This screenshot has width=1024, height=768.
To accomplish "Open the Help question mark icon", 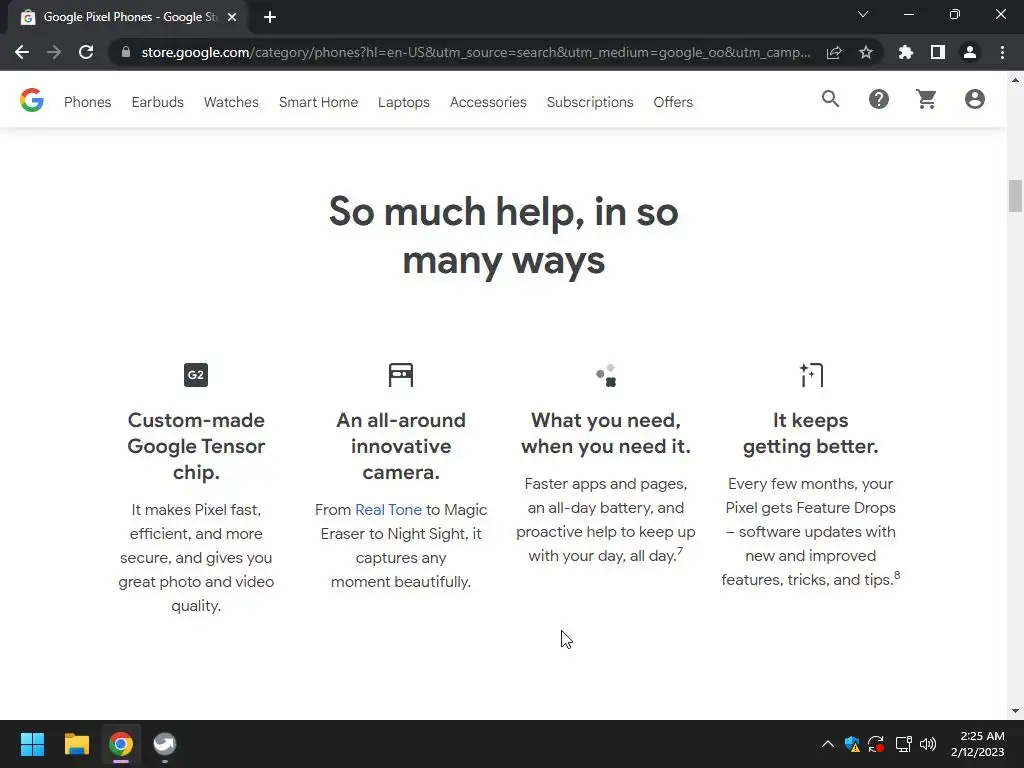I will tap(878, 99).
